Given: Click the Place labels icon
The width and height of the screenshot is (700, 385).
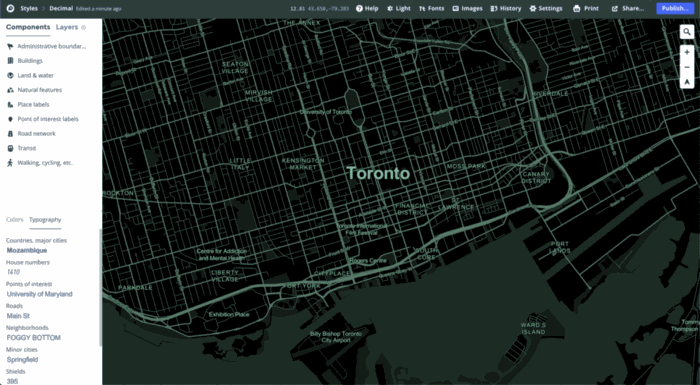Looking at the screenshot, I should (10, 105).
